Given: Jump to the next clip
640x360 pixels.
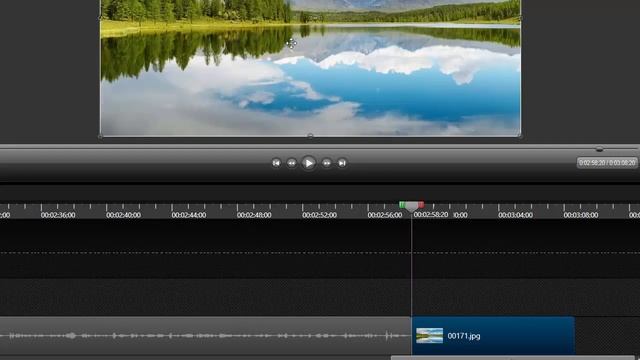Looking at the screenshot, I should pos(342,163).
